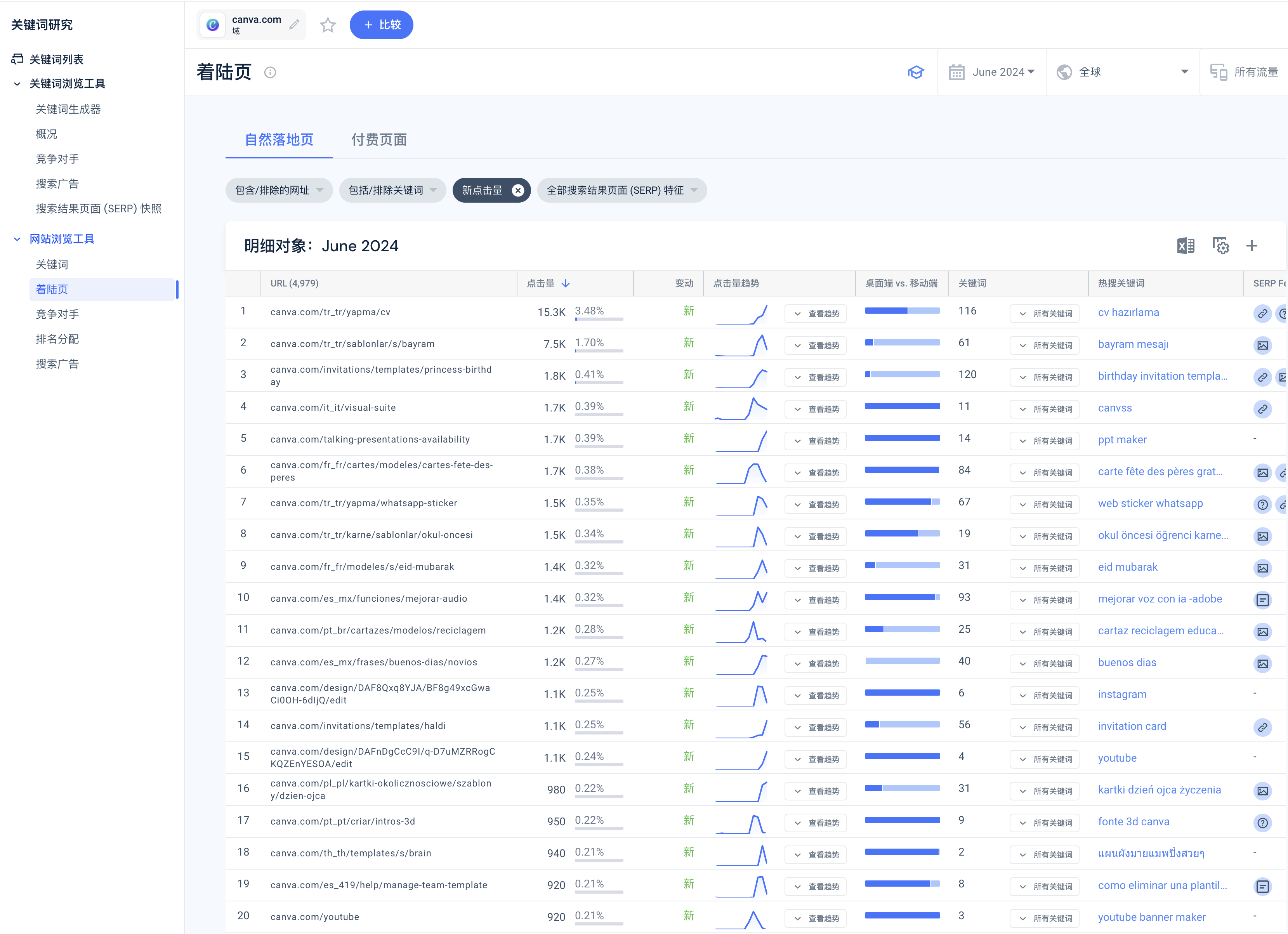Viewport: 1288px width, 934px height.
Task: Open the graduation cap learning icon
Action: (x=915, y=72)
